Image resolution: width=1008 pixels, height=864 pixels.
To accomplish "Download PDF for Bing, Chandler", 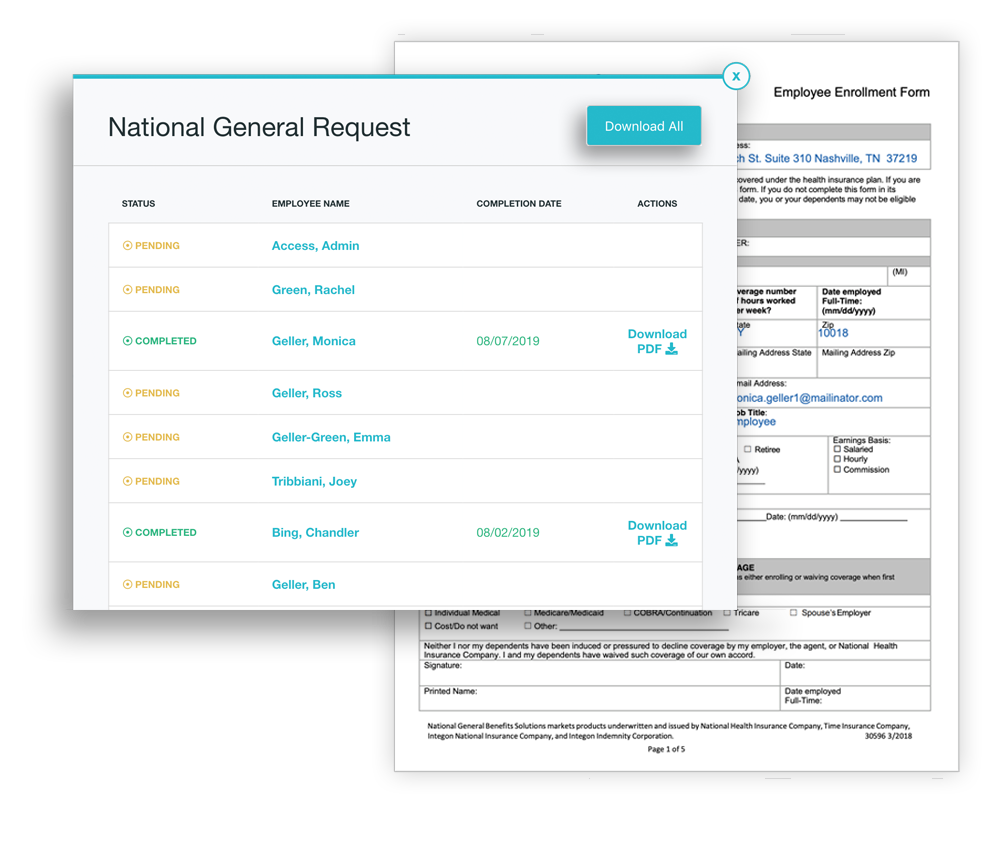I will pos(657,533).
